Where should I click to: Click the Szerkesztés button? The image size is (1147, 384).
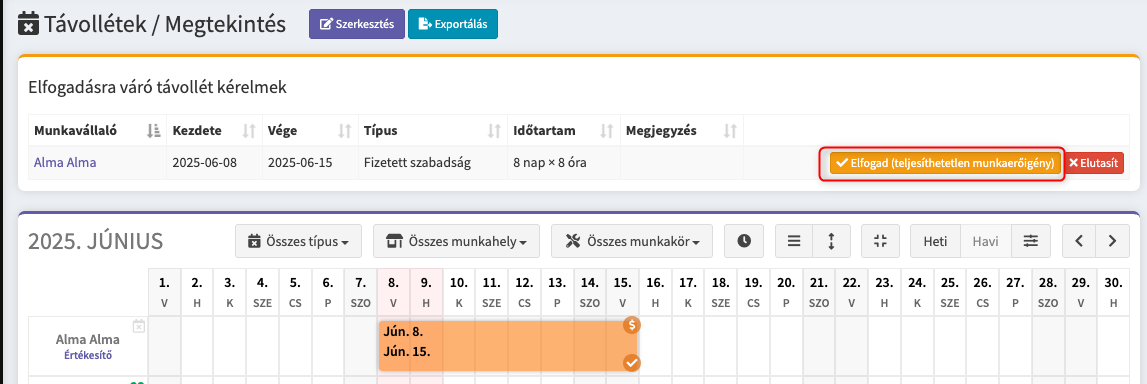tap(357, 24)
